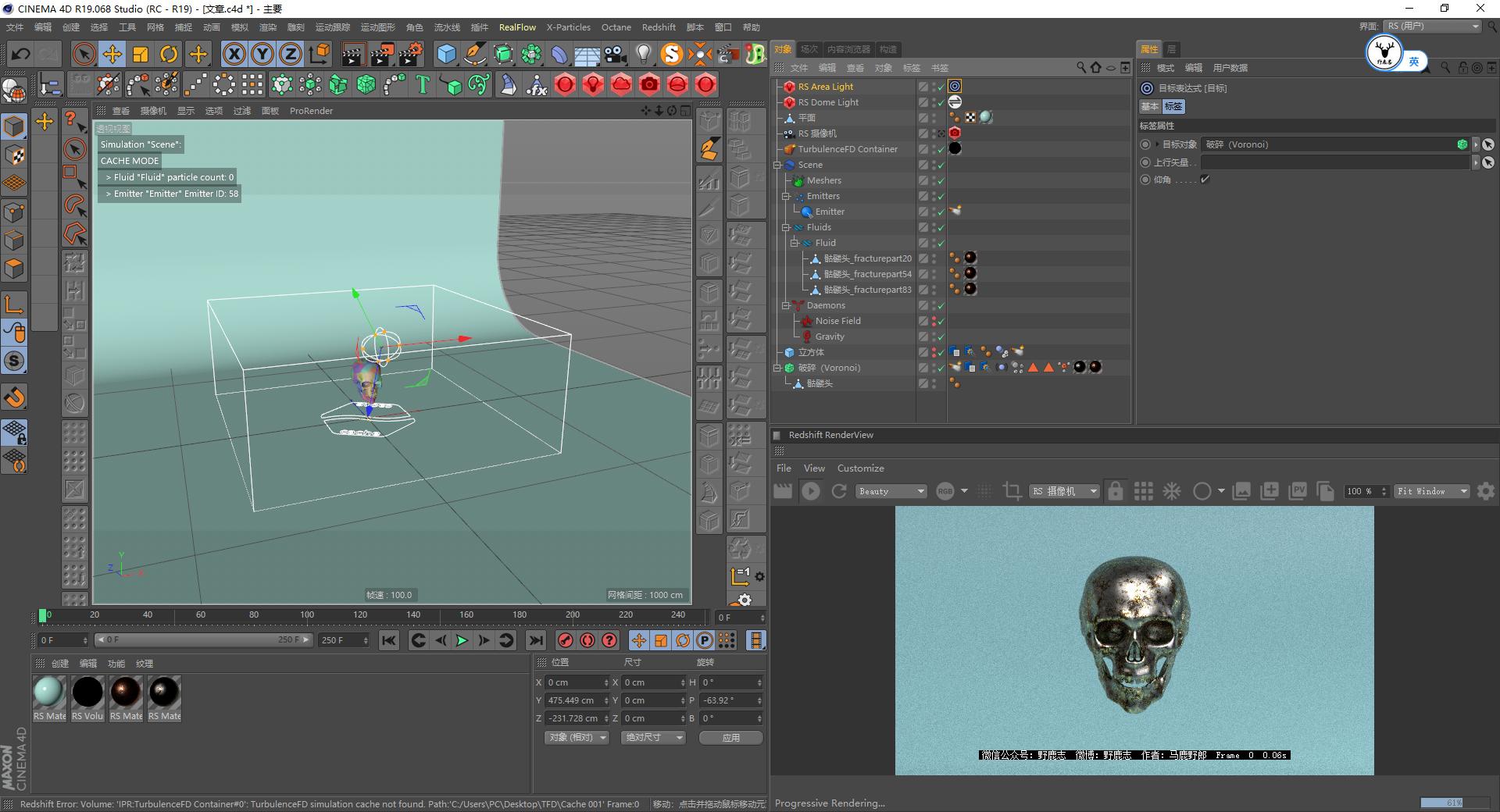Select the Live Selection tool in the top toolbar
The height and width of the screenshot is (812, 1500).
coord(84,54)
